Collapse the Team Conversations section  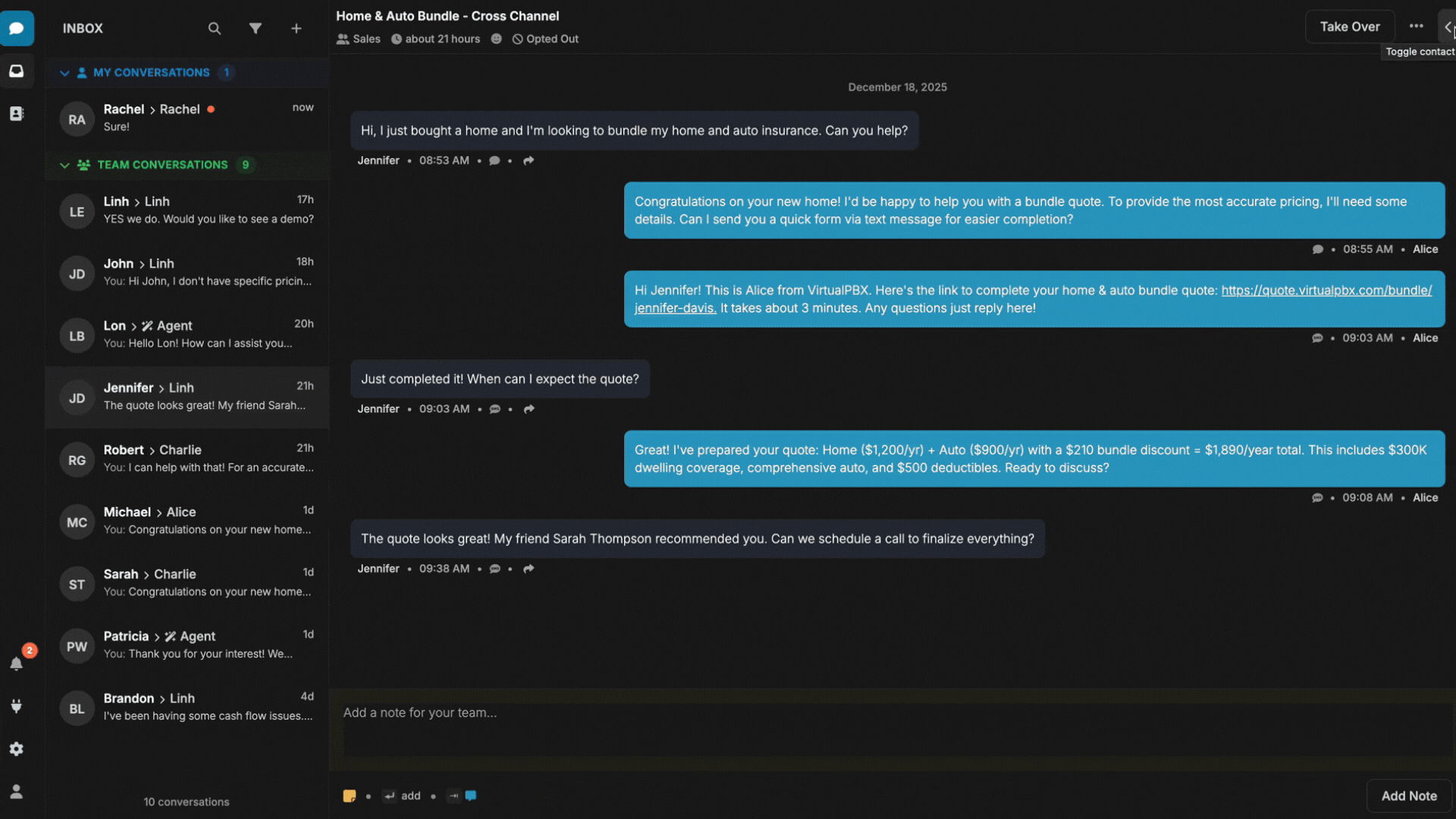[64, 165]
